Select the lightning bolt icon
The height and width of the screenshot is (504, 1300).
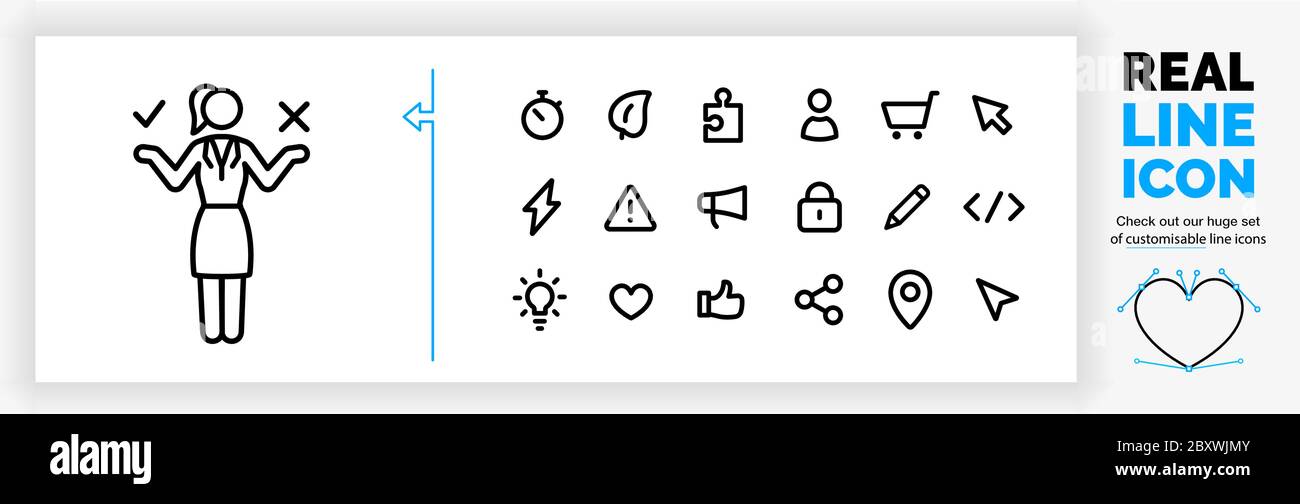(542, 207)
